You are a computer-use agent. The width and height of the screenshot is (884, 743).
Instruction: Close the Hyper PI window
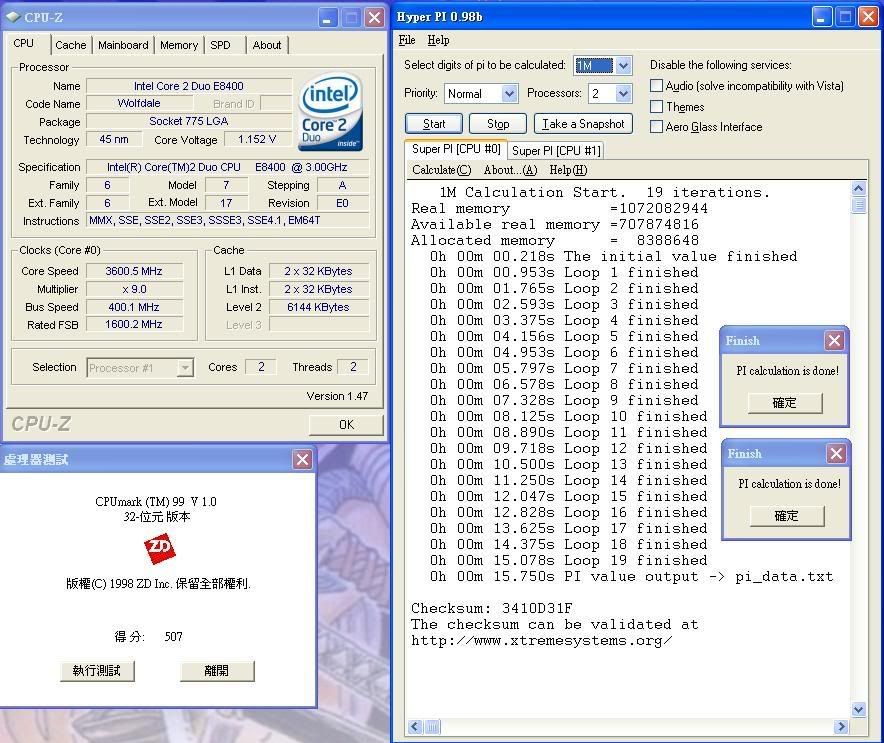[x=868, y=17]
